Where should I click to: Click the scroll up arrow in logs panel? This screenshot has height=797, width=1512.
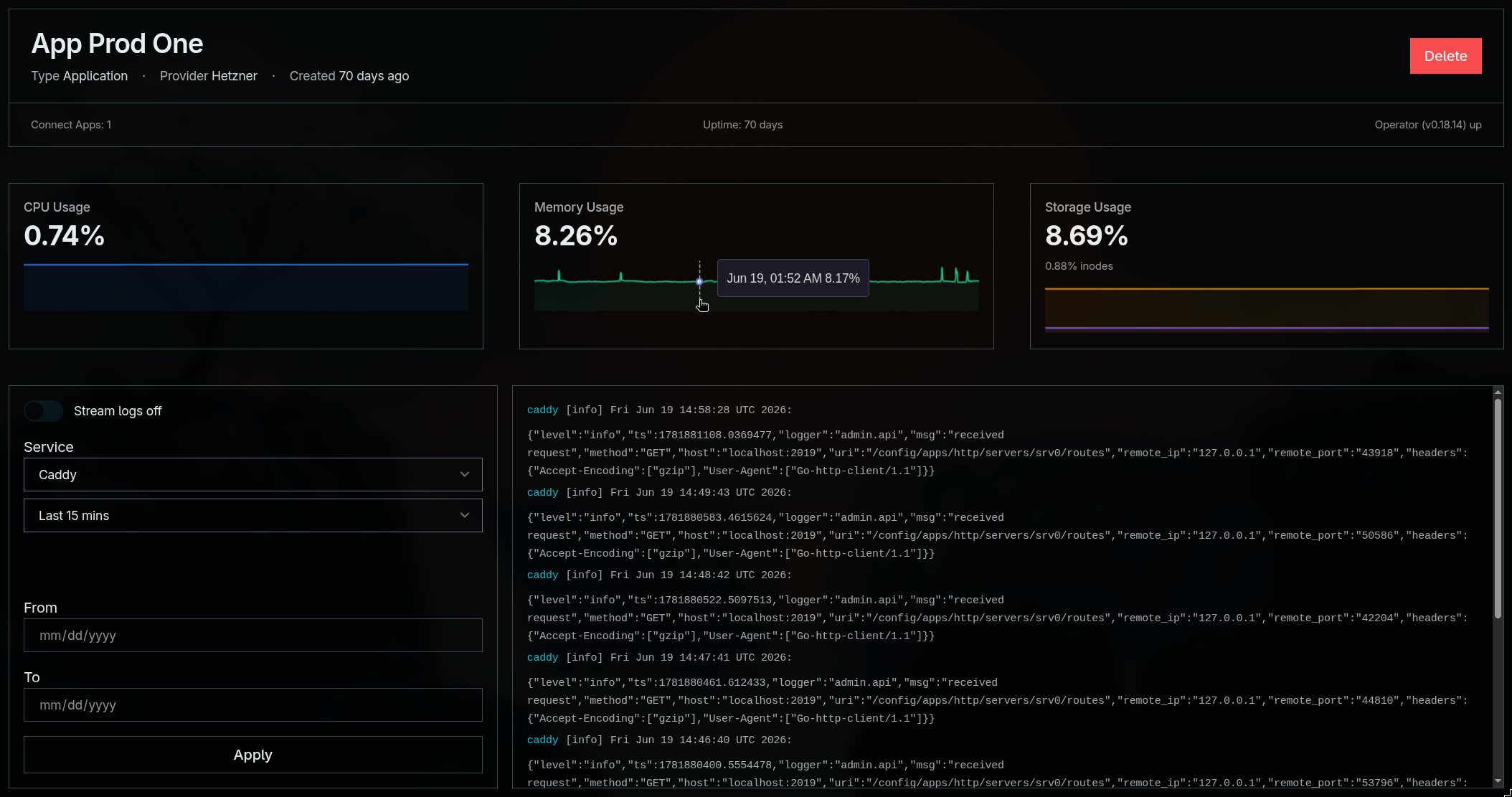(1498, 392)
